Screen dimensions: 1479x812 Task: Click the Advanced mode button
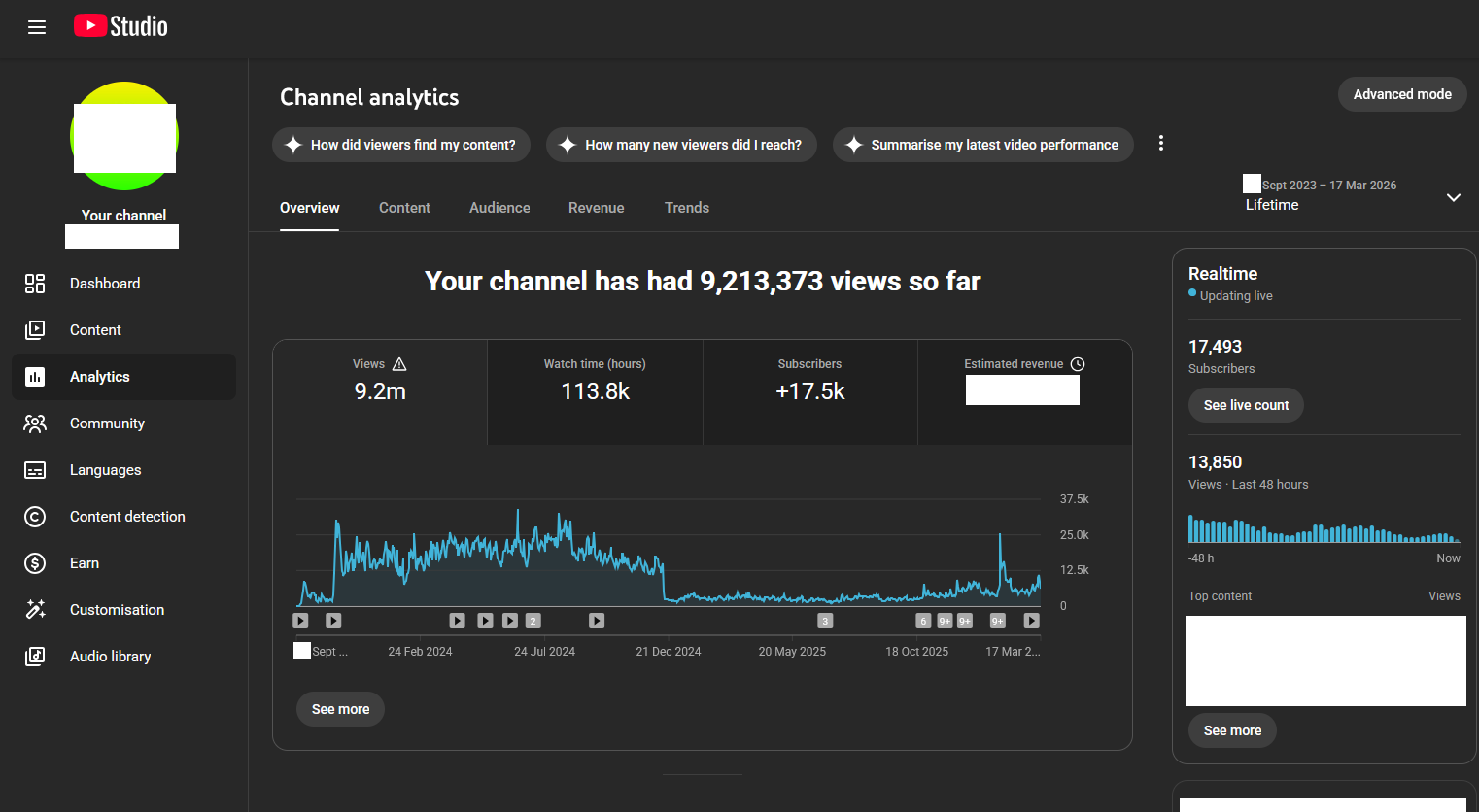(1402, 94)
